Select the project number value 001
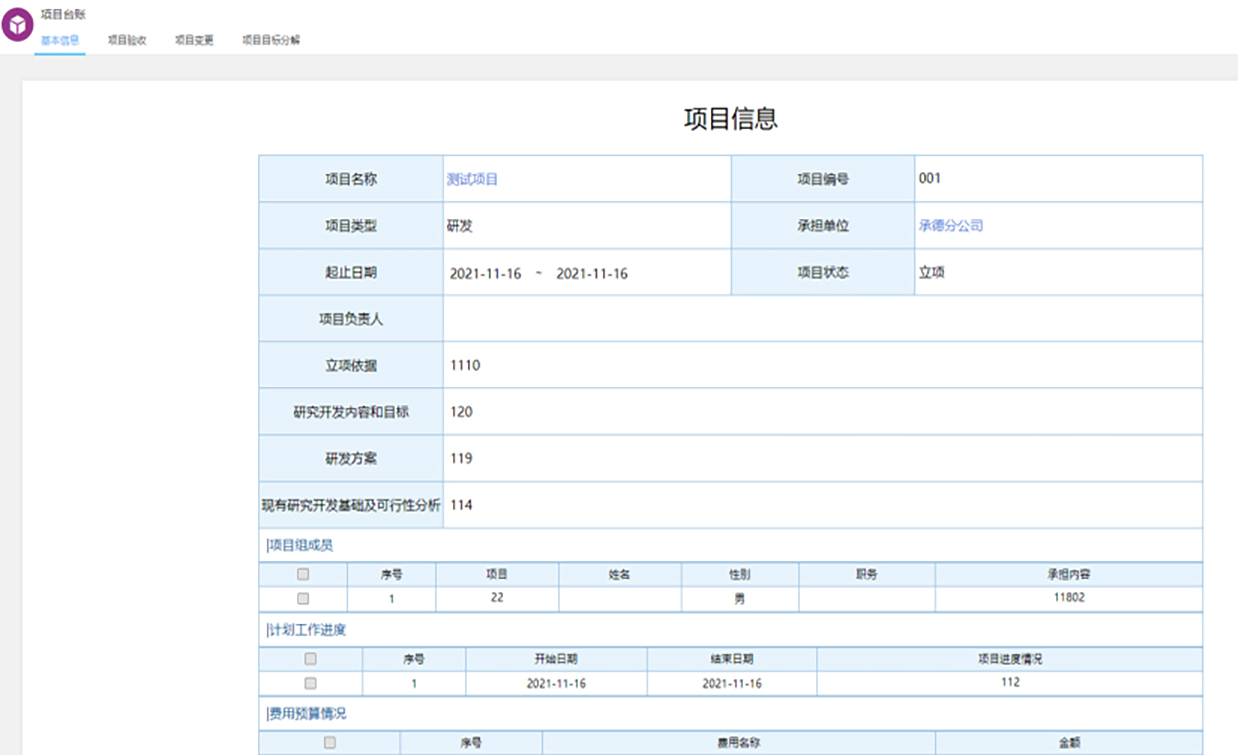This screenshot has width=1238, height=755. point(930,179)
